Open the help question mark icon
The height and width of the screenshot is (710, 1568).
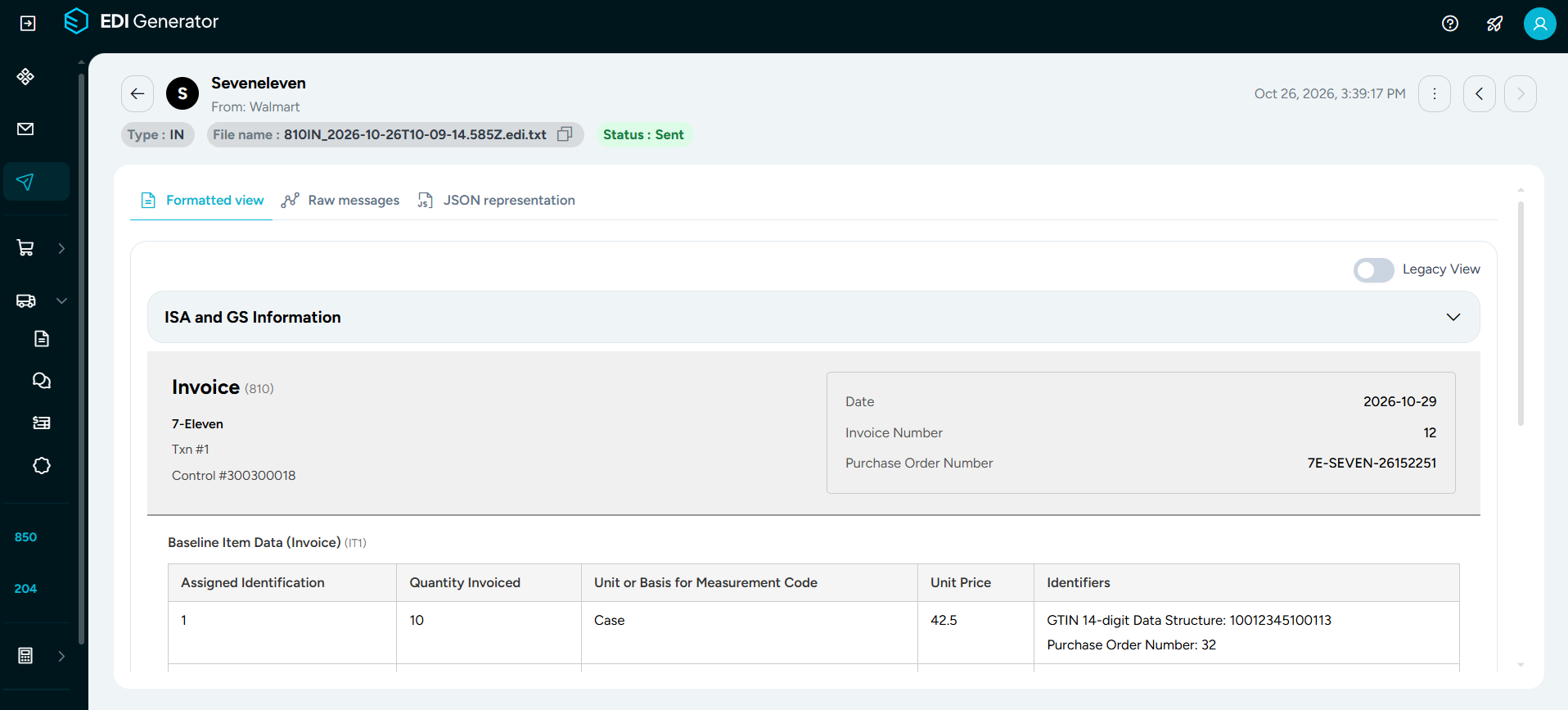(1450, 24)
